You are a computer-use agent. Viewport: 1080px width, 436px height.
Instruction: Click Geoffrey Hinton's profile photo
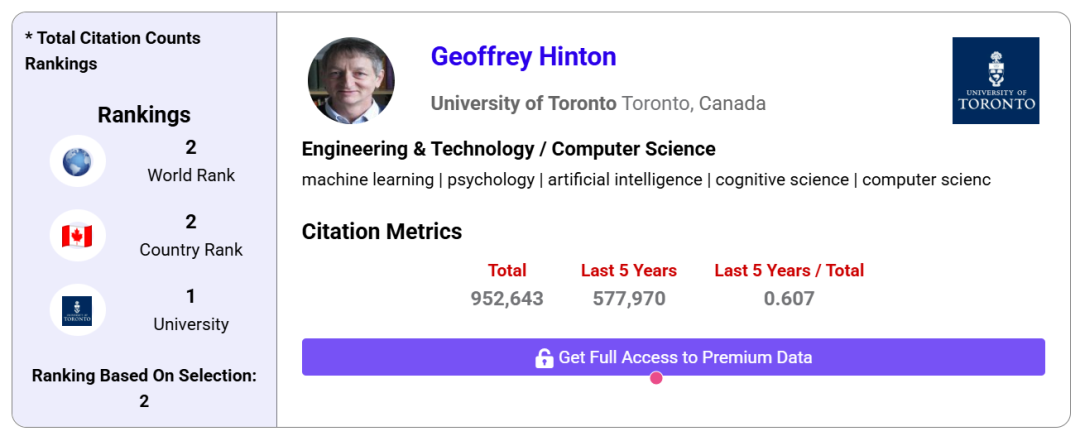coord(351,81)
